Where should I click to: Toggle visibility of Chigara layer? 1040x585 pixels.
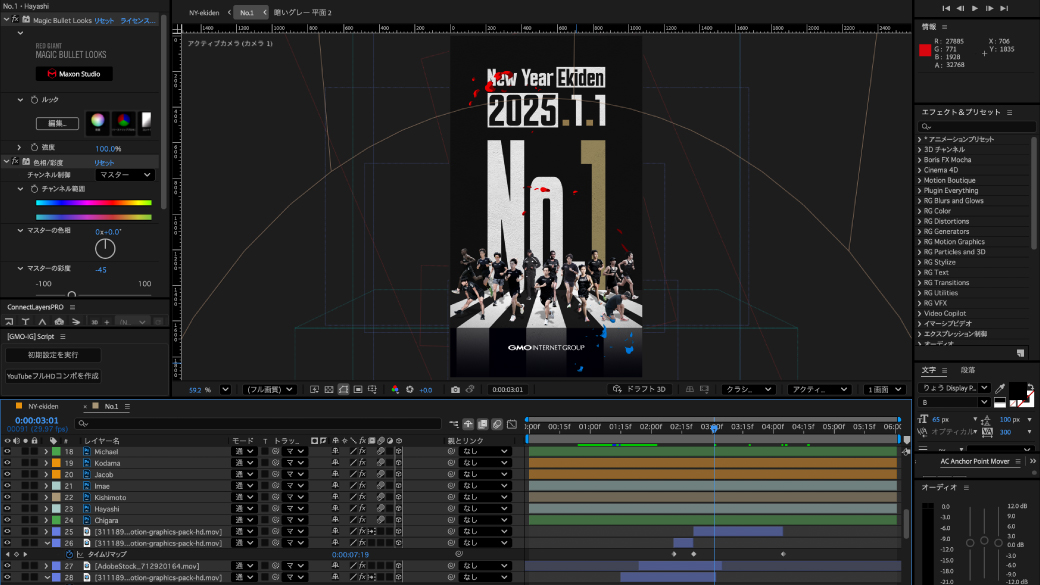(7, 520)
